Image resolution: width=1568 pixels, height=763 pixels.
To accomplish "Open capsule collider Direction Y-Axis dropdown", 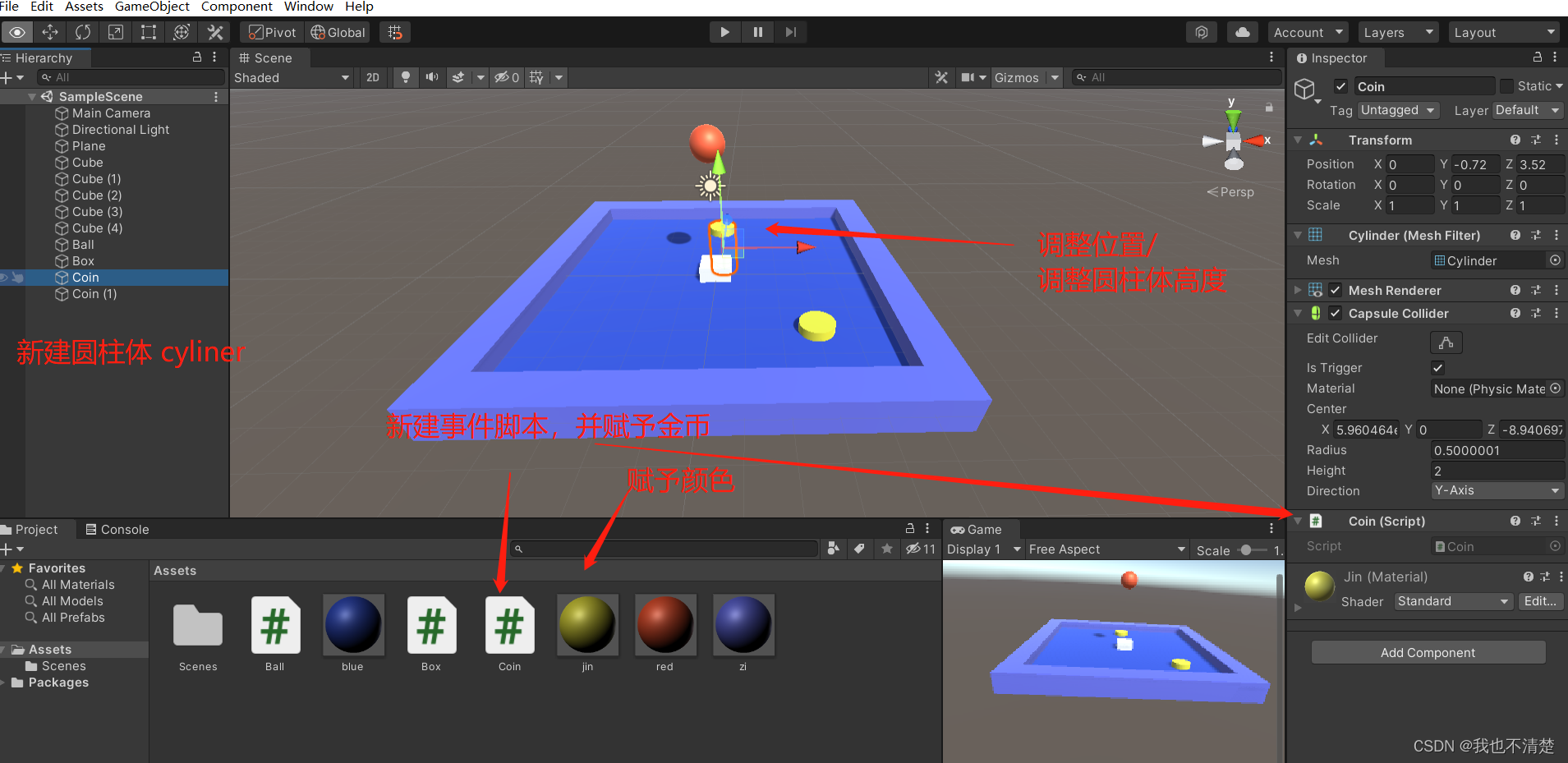I will (x=1497, y=490).
